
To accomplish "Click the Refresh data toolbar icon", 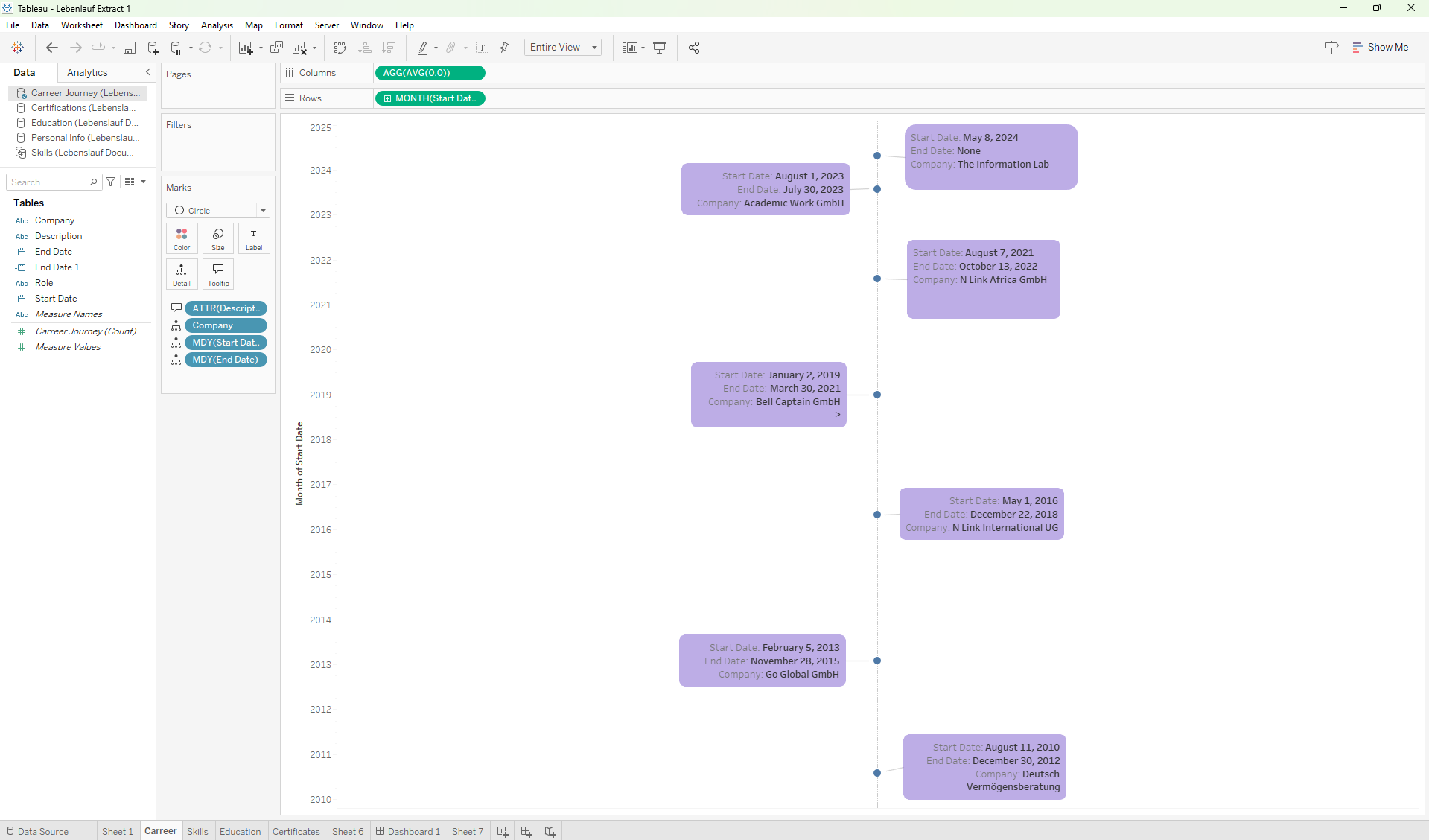I will 205,48.
